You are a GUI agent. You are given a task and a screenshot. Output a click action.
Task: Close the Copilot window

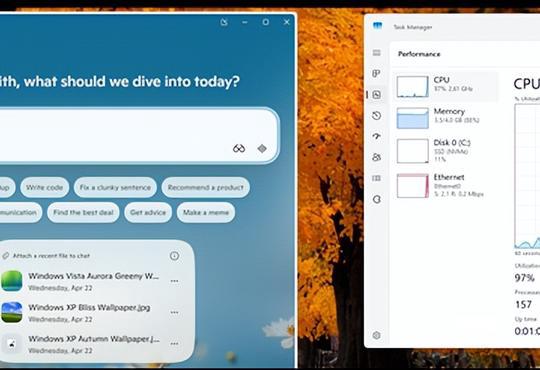tap(287, 22)
